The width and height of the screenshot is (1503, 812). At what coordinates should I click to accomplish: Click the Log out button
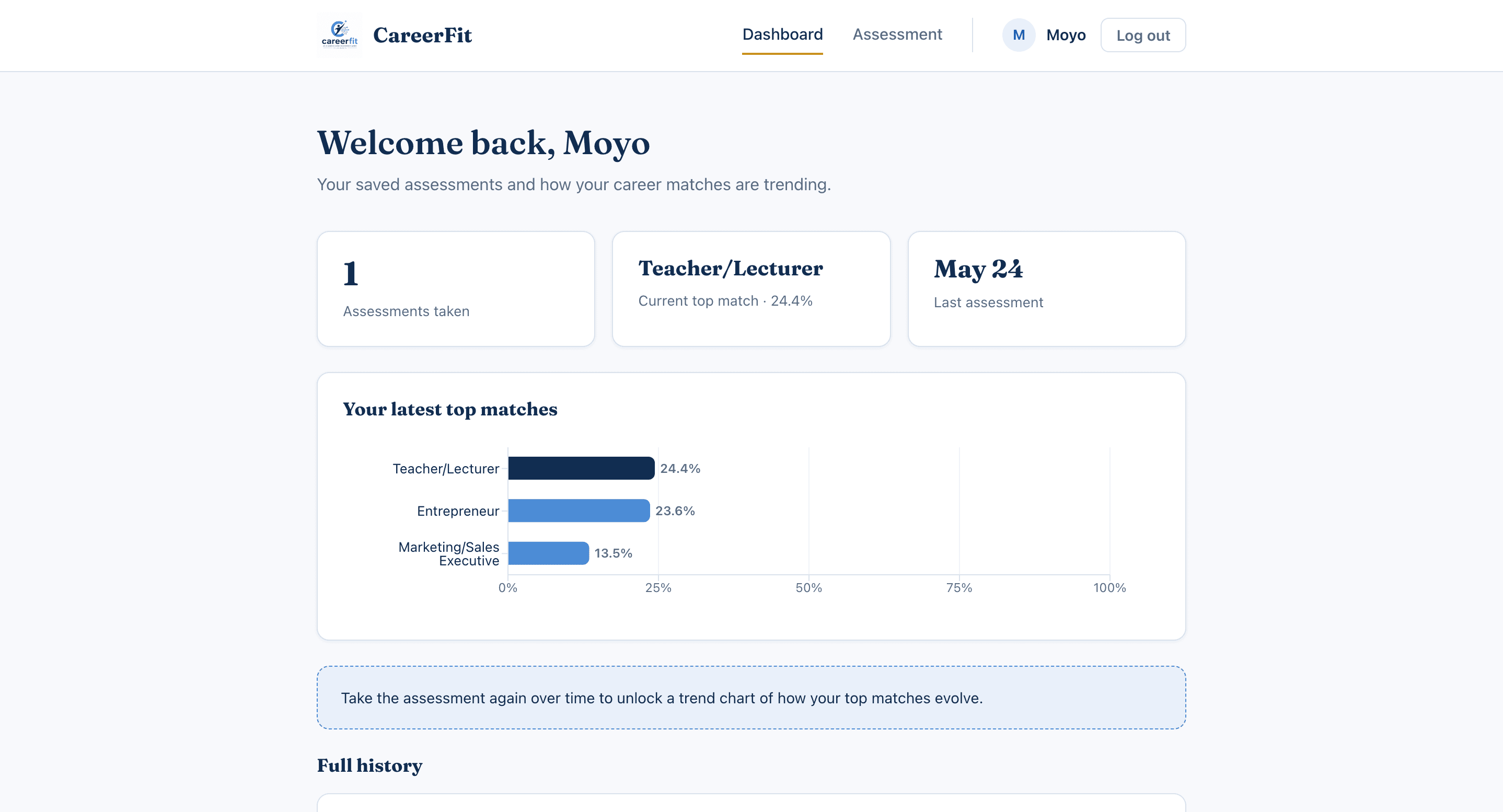pos(1142,35)
